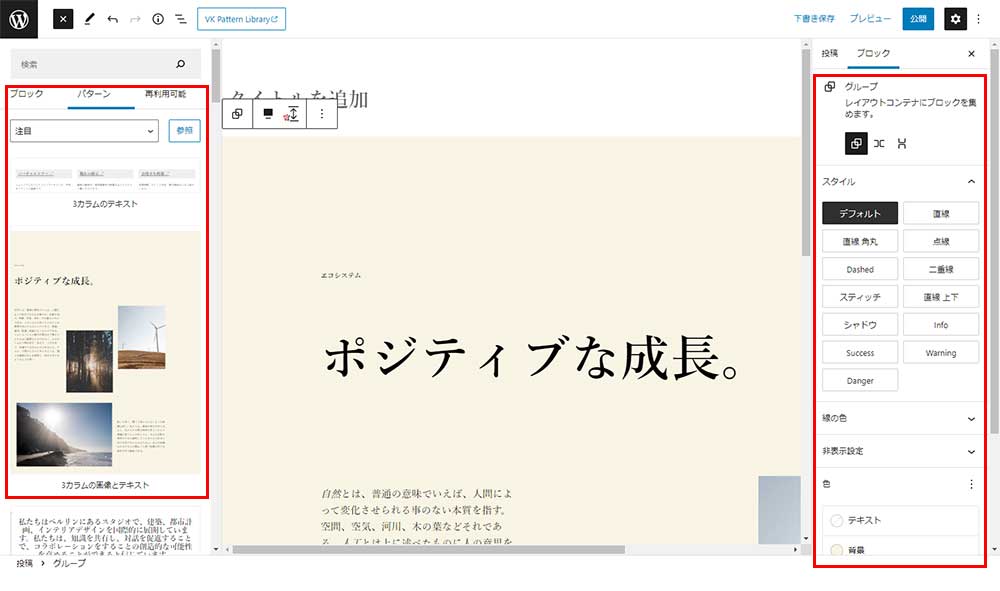Click the undo arrow icon
The width and height of the screenshot is (1000, 591).
112,19
